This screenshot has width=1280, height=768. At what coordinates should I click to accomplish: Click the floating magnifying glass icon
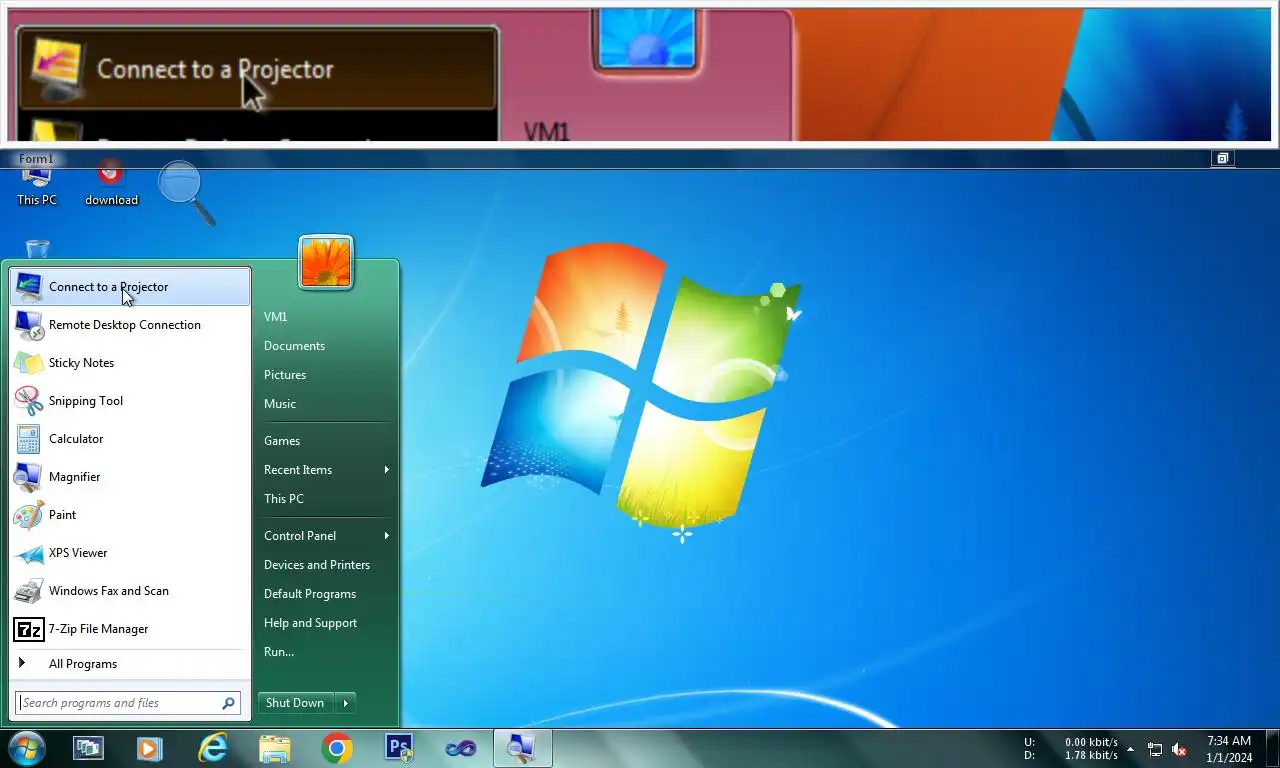(x=187, y=192)
